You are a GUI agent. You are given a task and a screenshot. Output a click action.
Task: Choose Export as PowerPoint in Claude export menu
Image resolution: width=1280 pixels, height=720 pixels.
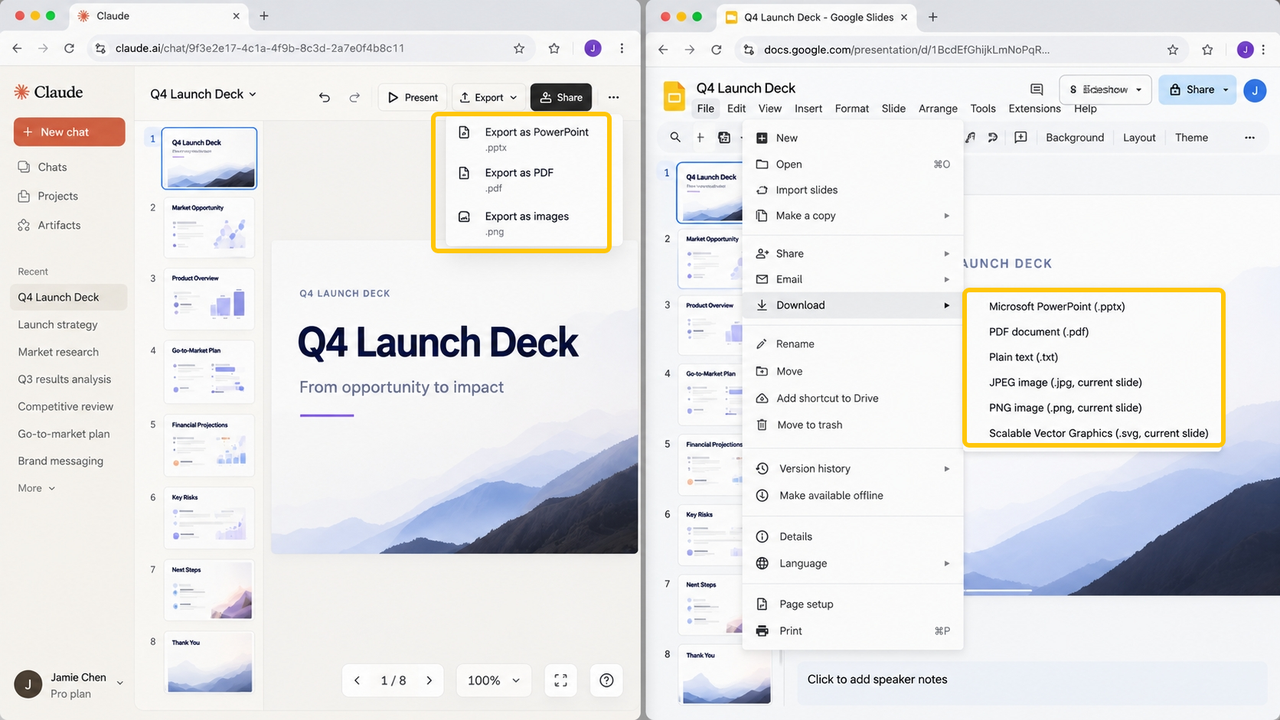(527, 138)
